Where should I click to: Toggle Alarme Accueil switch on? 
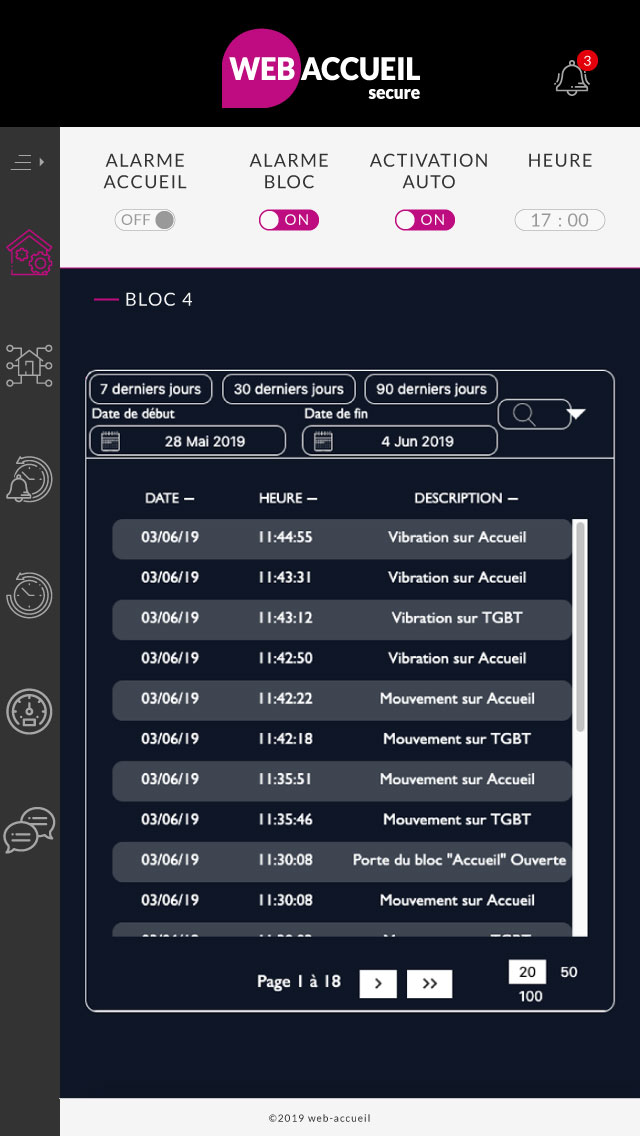pyautogui.click(x=145, y=220)
